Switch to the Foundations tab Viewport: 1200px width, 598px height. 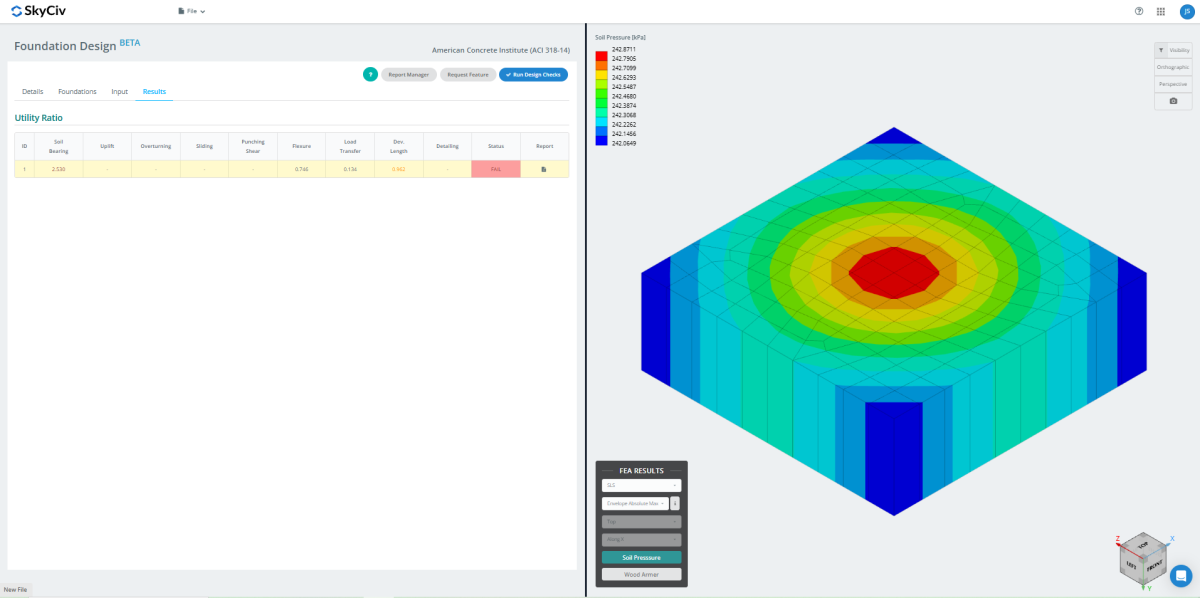click(x=77, y=91)
